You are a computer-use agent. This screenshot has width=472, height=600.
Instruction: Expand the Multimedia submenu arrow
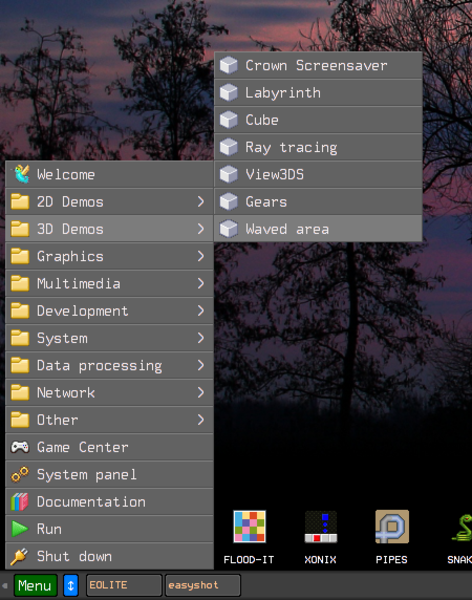(201, 284)
